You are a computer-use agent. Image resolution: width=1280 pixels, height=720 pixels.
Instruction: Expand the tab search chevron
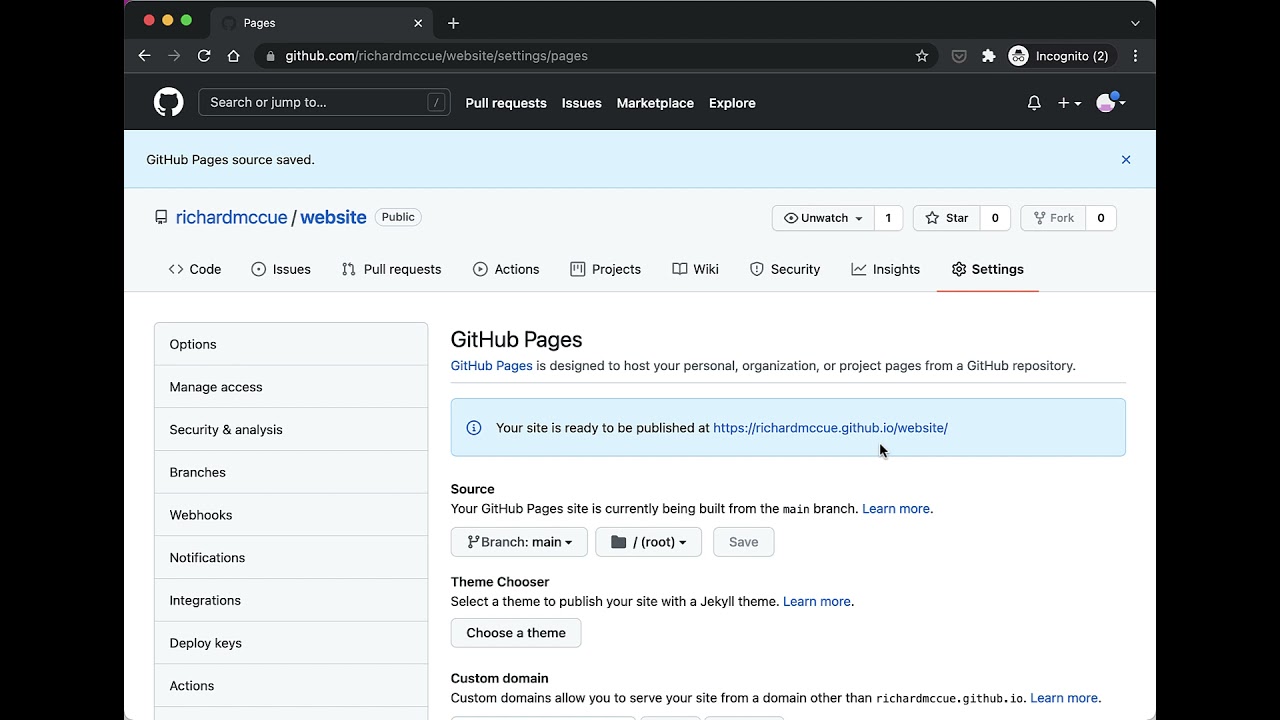1135,23
